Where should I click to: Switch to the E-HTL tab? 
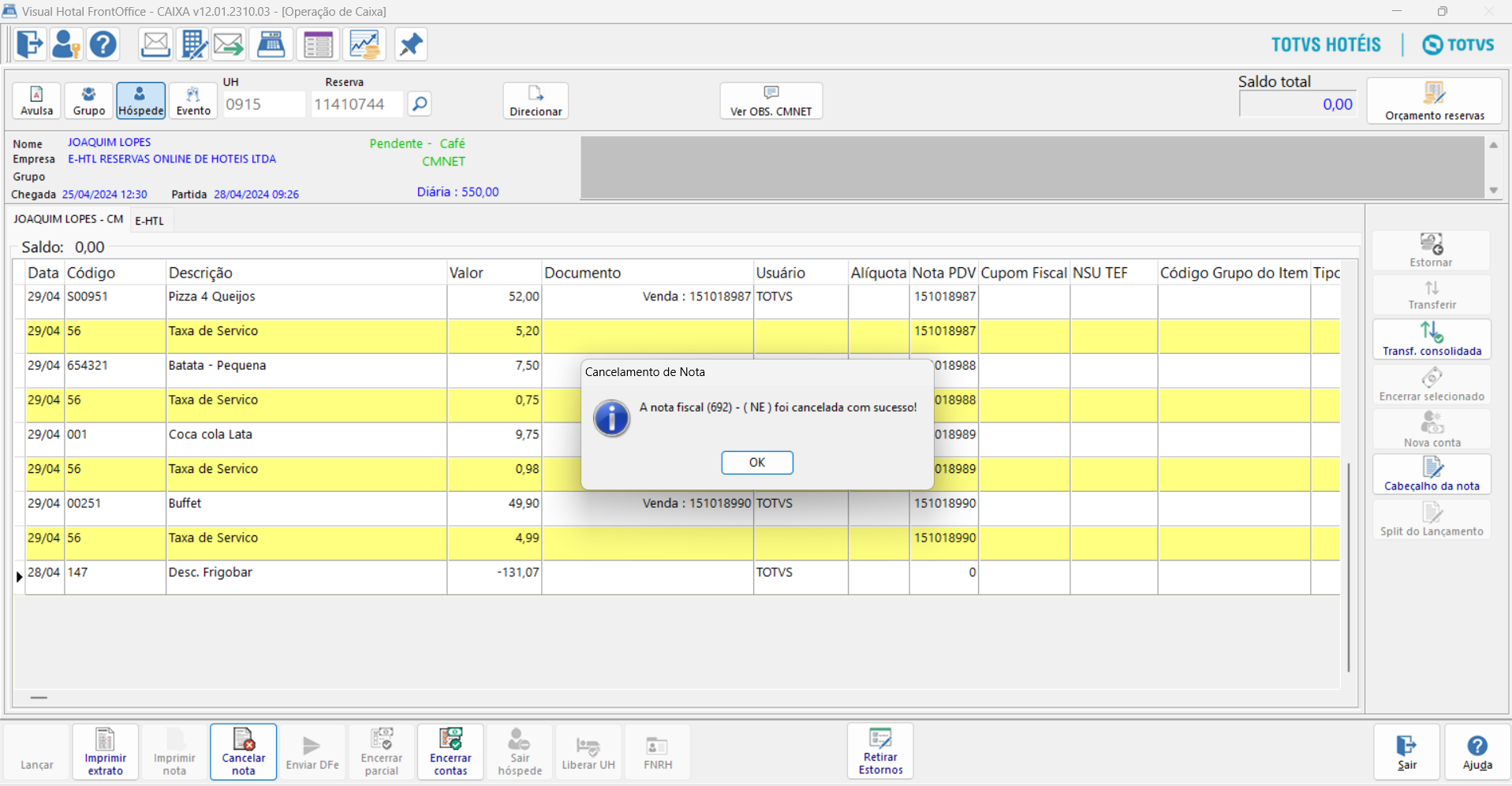click(149, 221)
